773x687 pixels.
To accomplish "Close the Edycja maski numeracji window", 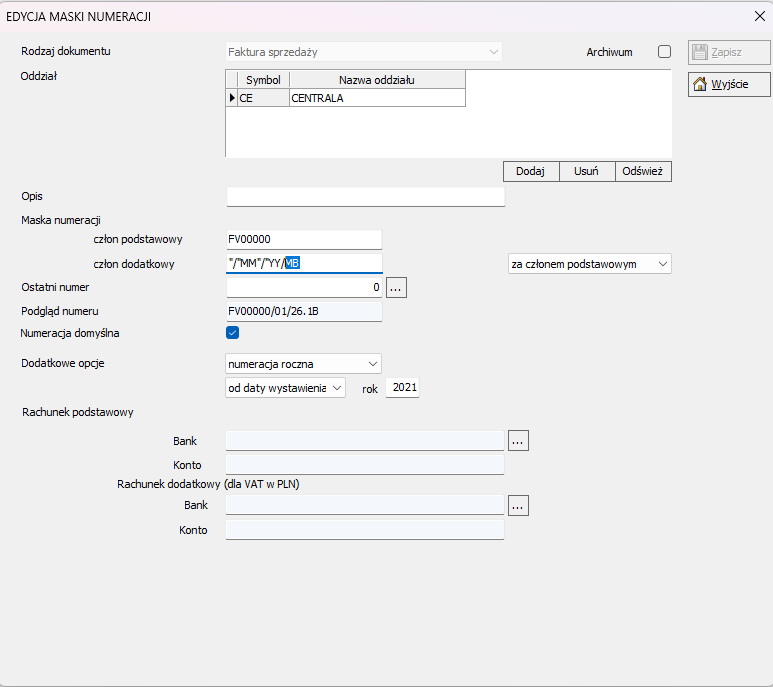I will (x=757, y=15).
